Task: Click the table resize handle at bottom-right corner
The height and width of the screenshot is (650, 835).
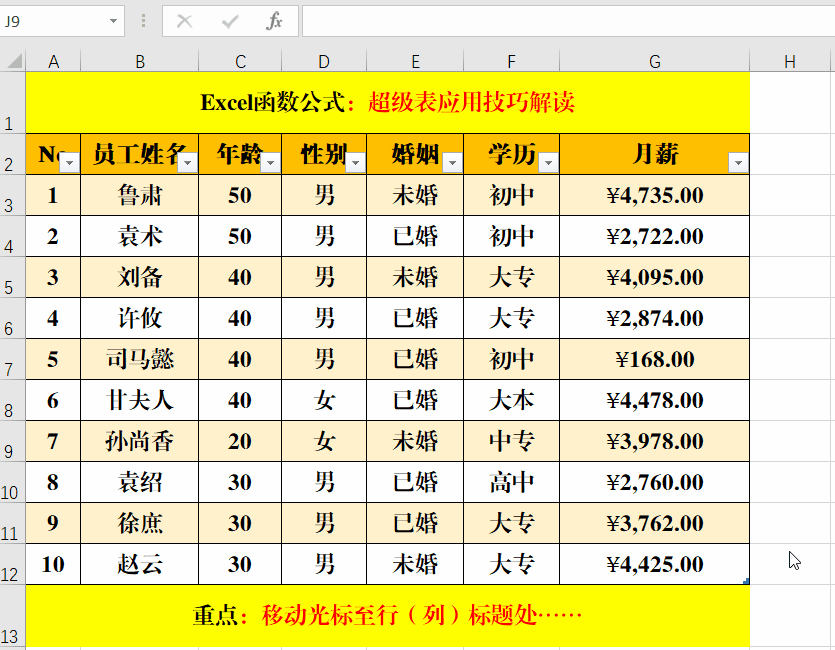Action: coord(747,581)
